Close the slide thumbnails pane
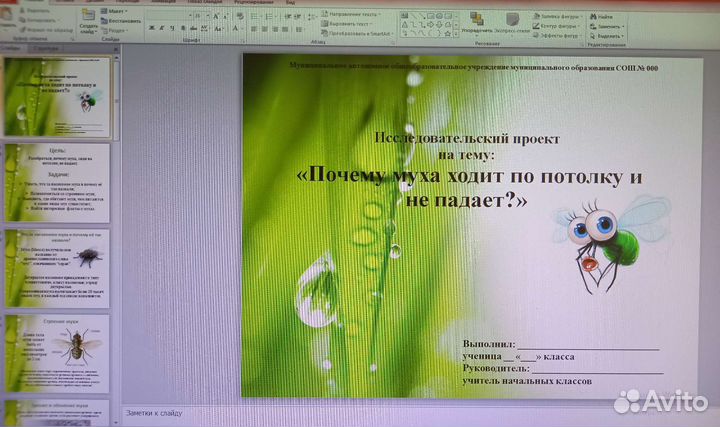The height and width of the screenshot is (427, 720). point(116,48)
